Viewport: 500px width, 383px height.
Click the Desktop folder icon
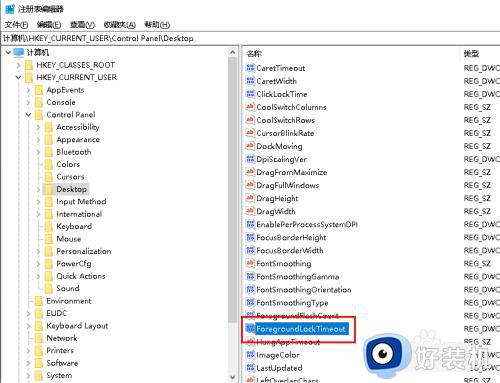pos(49,189)
